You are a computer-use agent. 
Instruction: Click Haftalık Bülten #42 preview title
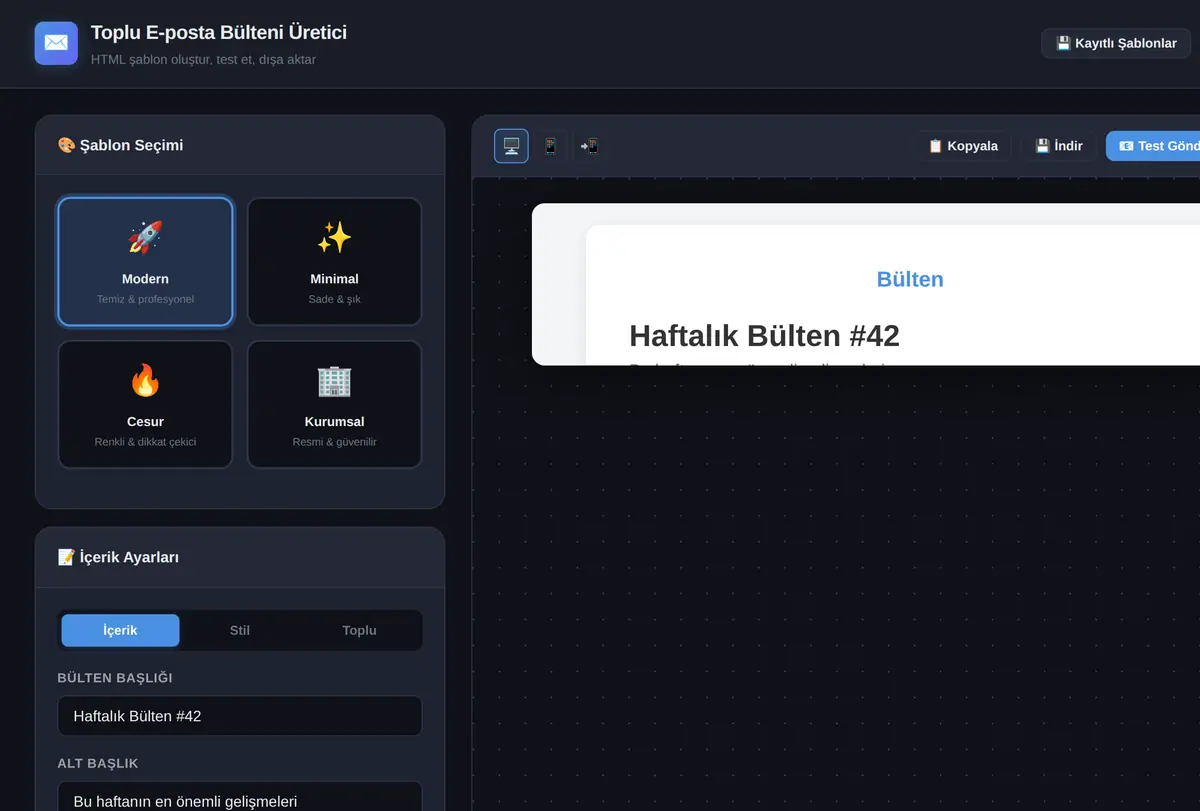tap(764, 336)
